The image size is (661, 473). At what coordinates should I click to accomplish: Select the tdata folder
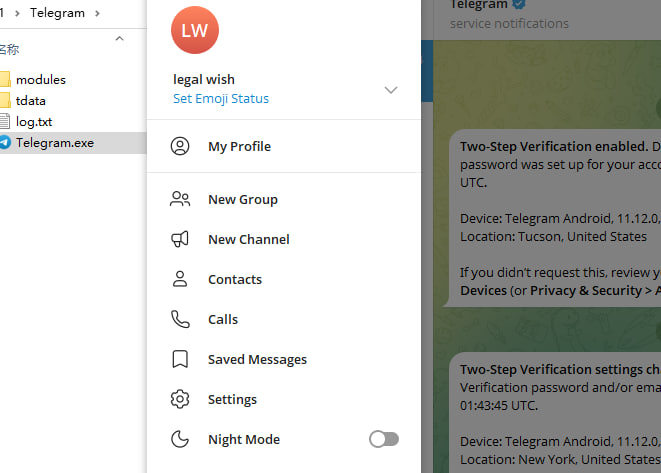coord(30,100)
